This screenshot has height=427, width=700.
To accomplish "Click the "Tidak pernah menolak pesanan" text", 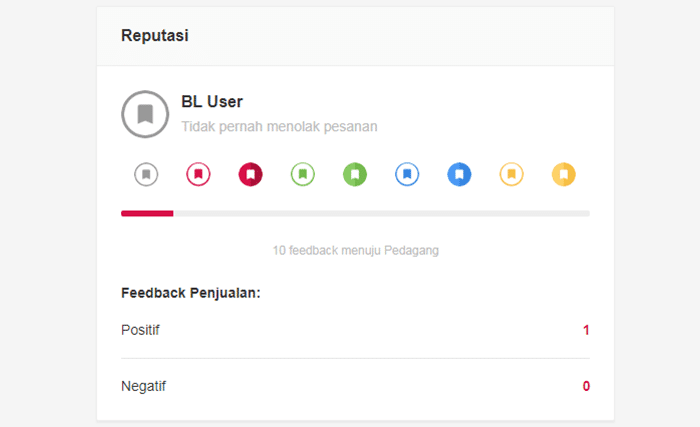I will pos(279,127).
